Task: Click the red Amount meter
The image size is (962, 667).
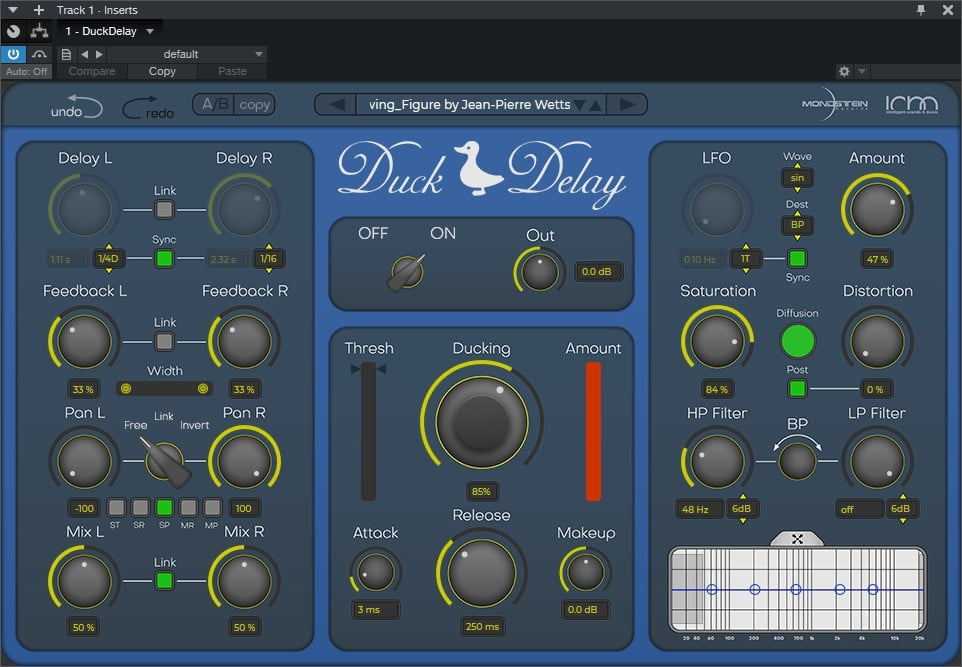Action: (x=593, y=431)
